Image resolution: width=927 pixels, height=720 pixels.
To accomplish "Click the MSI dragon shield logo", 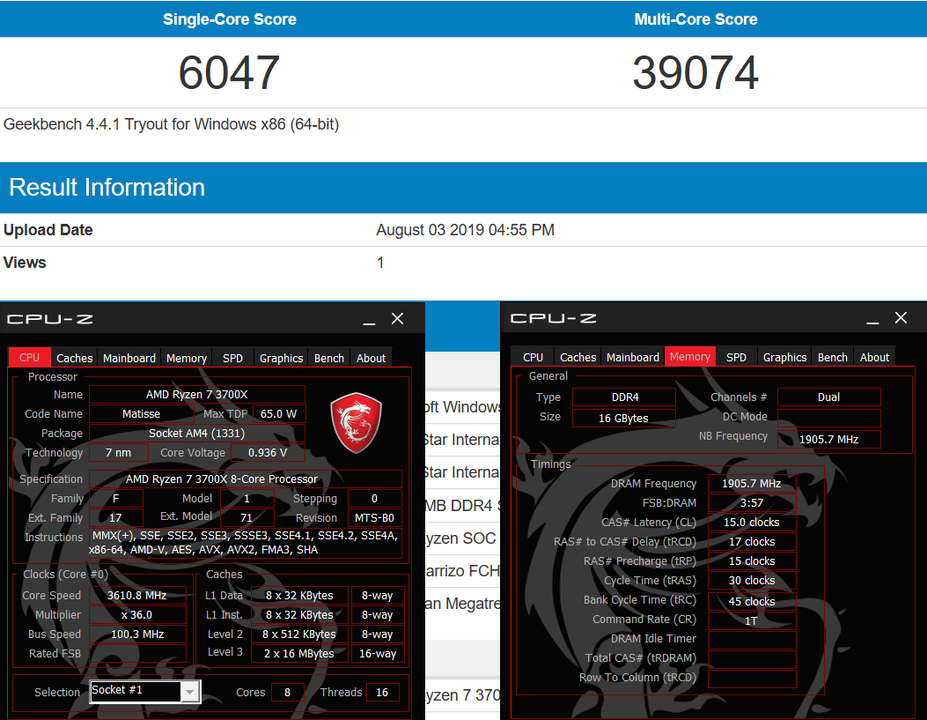I will tap(356, 423).
